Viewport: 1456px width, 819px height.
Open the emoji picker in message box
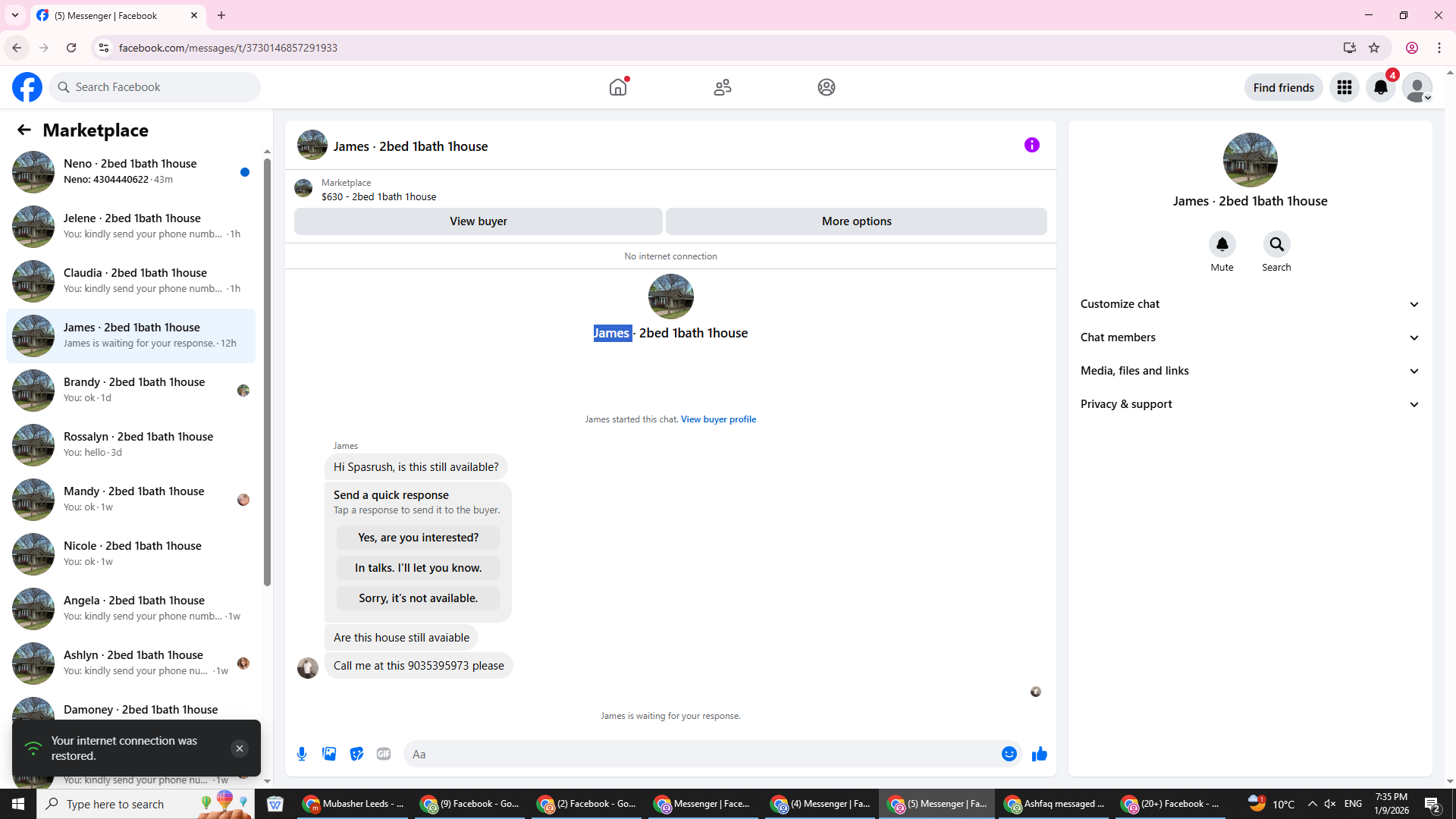point(1009,754)
